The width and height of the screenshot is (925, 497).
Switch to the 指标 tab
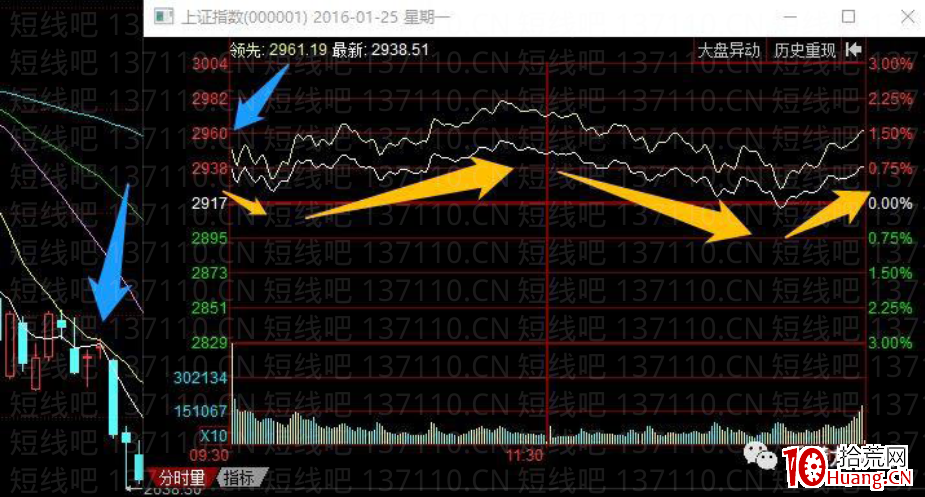click(242, 478)
